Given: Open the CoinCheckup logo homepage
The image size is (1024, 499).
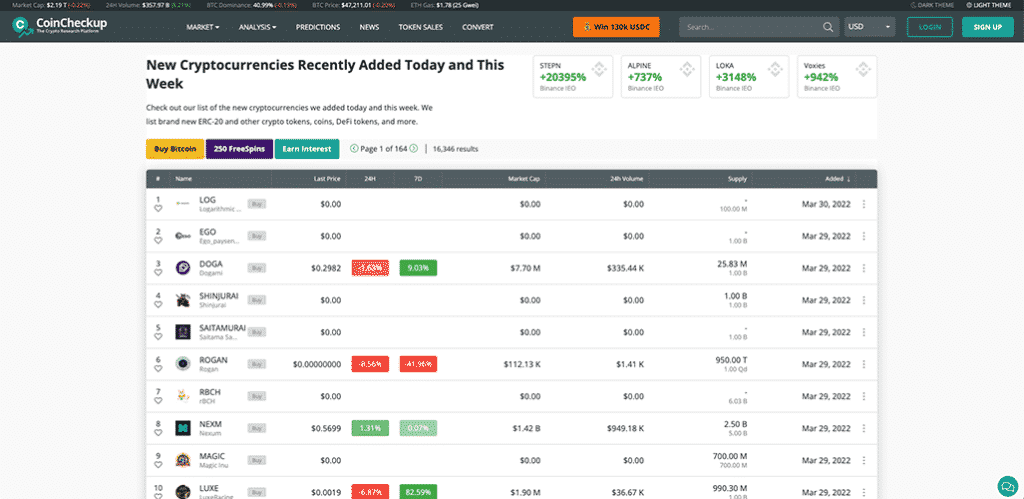Looking at the screenshot, I should (59, 27).
